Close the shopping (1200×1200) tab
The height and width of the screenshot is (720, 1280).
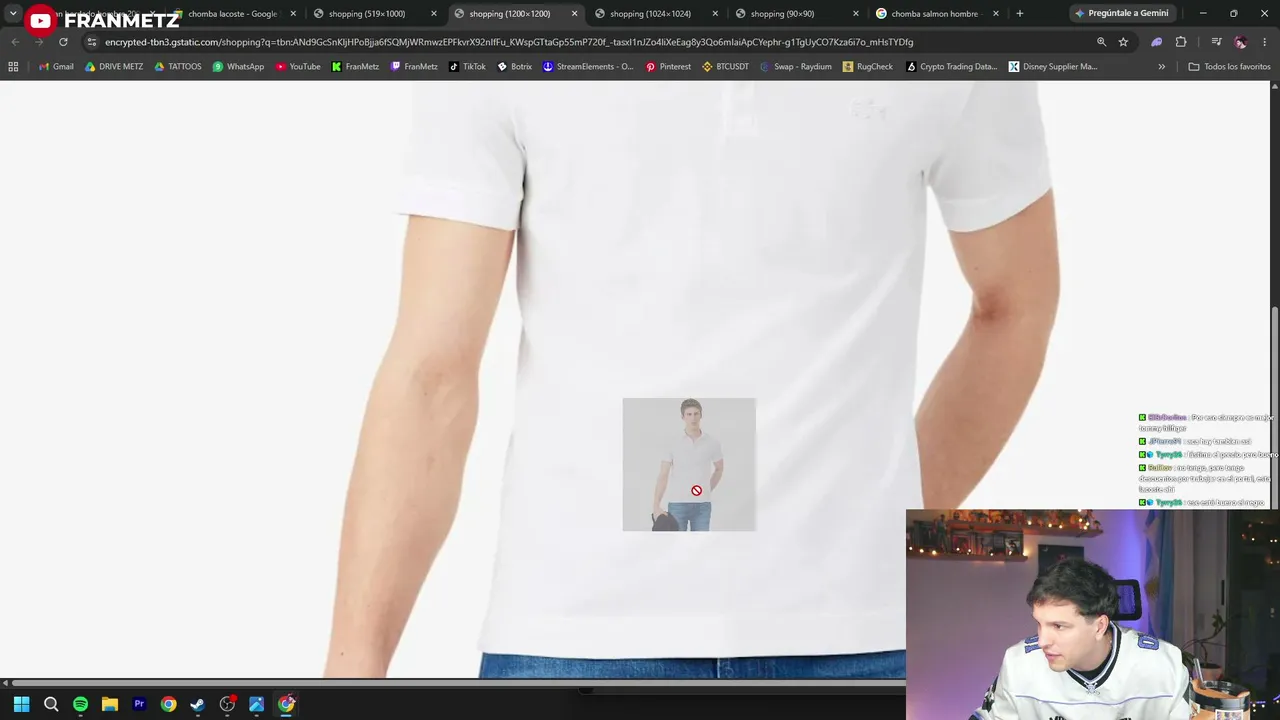[x=574, y=14]
